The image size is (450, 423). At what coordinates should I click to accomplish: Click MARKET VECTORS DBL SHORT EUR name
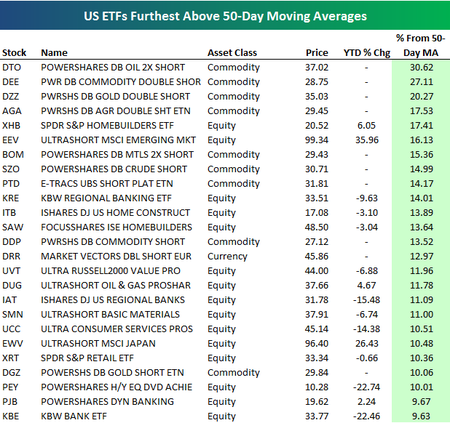pyautogui.click(x=116, y=256)
